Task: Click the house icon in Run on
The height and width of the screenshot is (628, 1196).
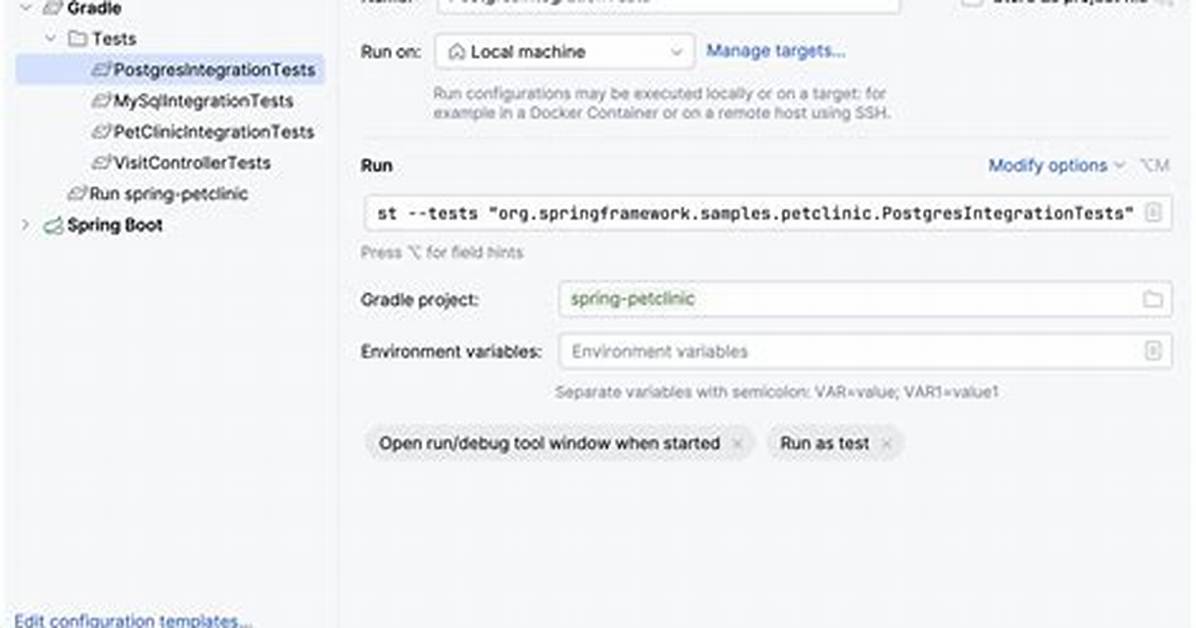Action: (457, 52)
